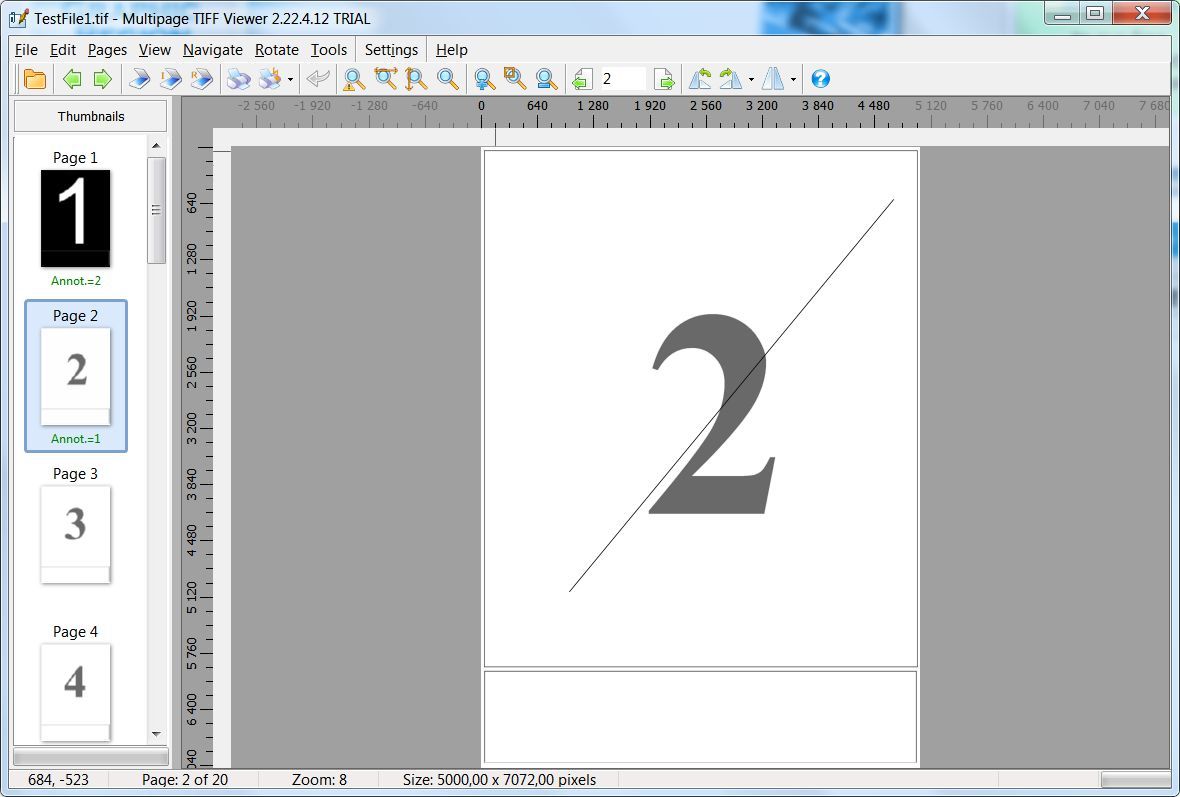Click the scanner icon marked with 1

[x=170, y=79]
